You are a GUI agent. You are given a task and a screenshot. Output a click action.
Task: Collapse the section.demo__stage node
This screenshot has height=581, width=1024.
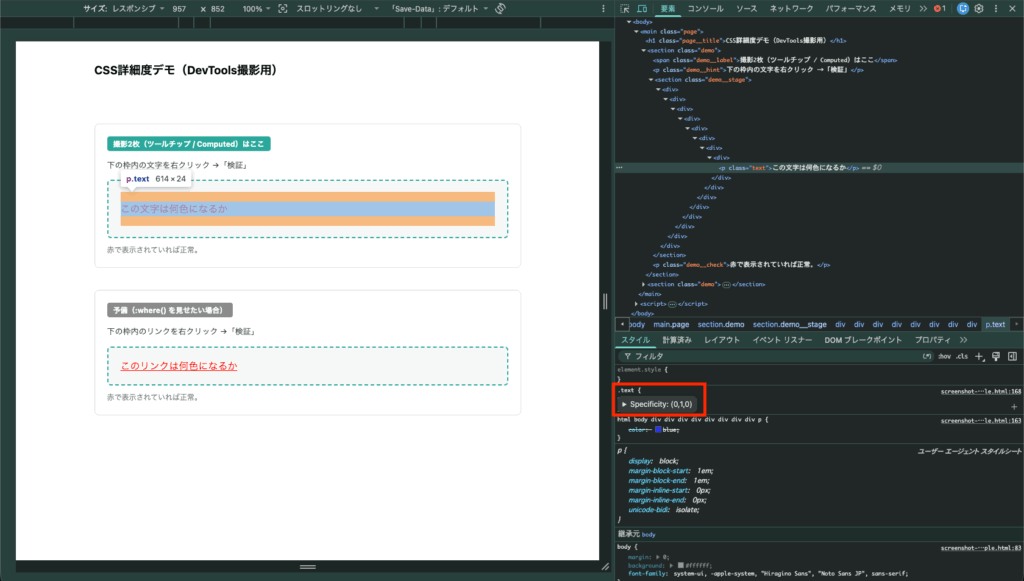651,80
